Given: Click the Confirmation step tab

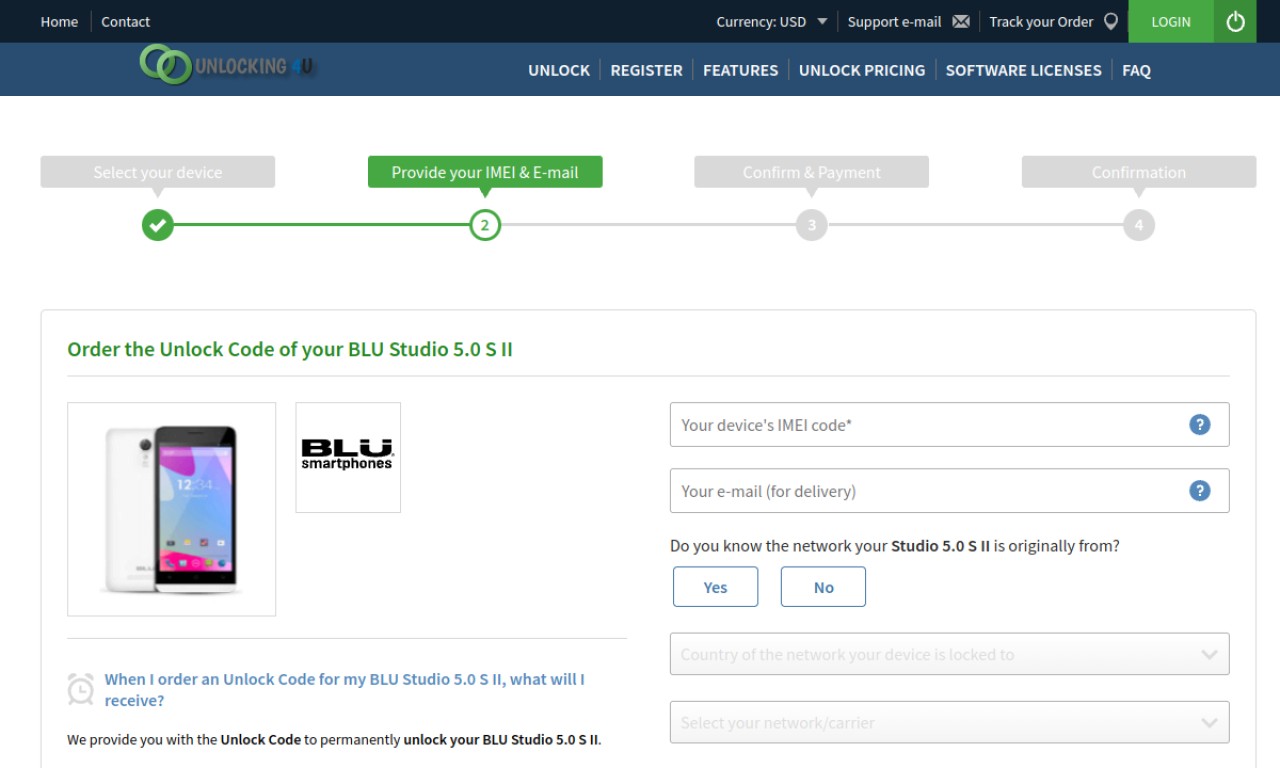Looking at the screenshot, I should pos(1139,172).
